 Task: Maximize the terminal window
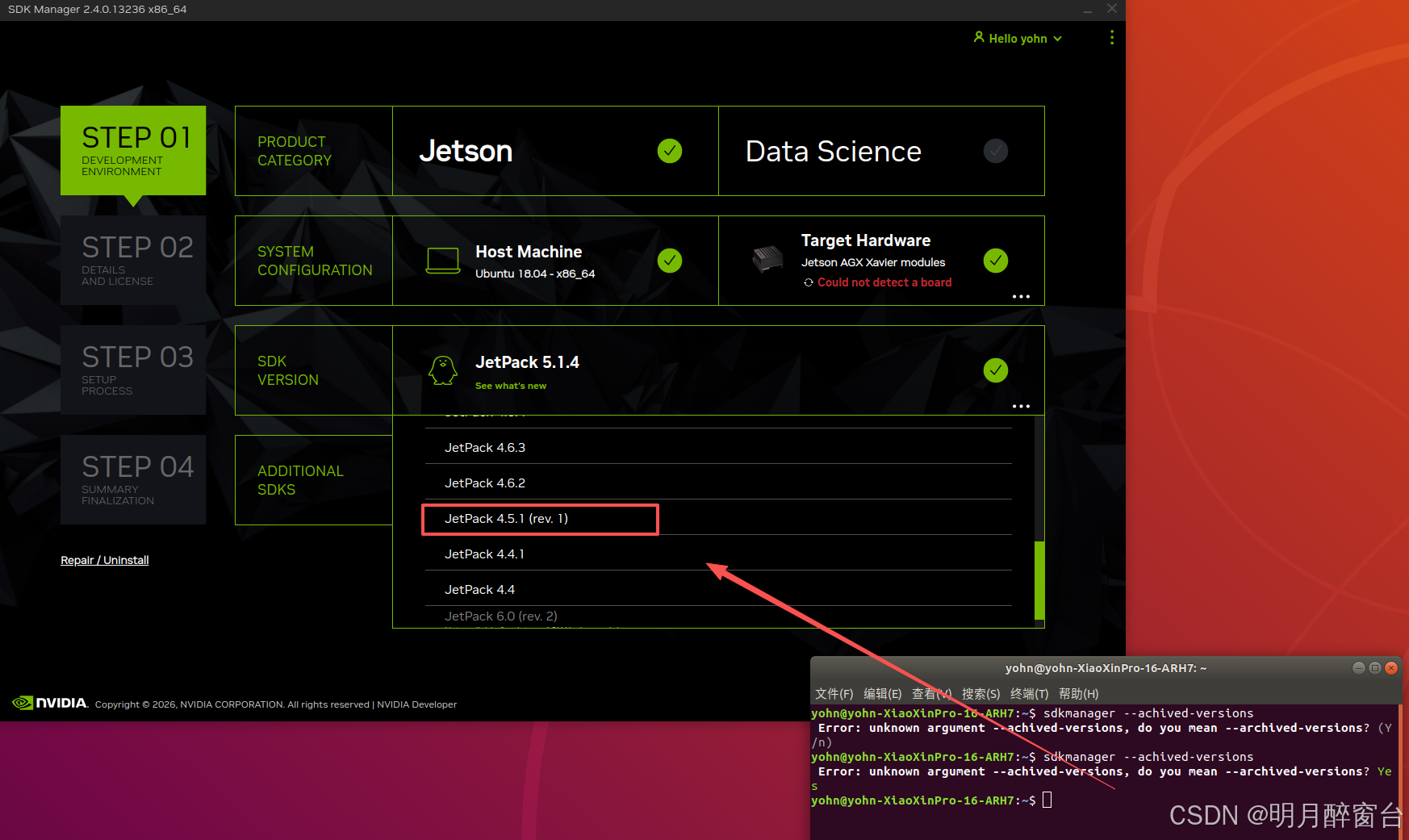click(1375, 667)
